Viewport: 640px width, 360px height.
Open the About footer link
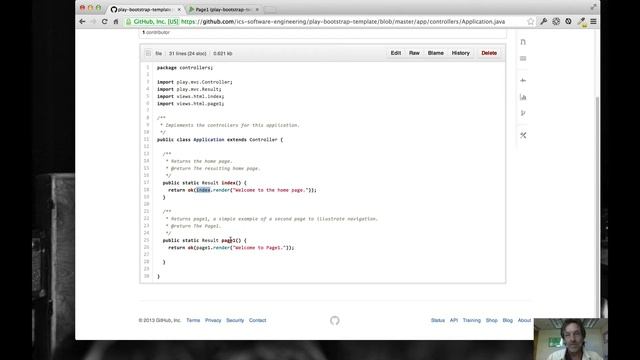coord(524,320)
